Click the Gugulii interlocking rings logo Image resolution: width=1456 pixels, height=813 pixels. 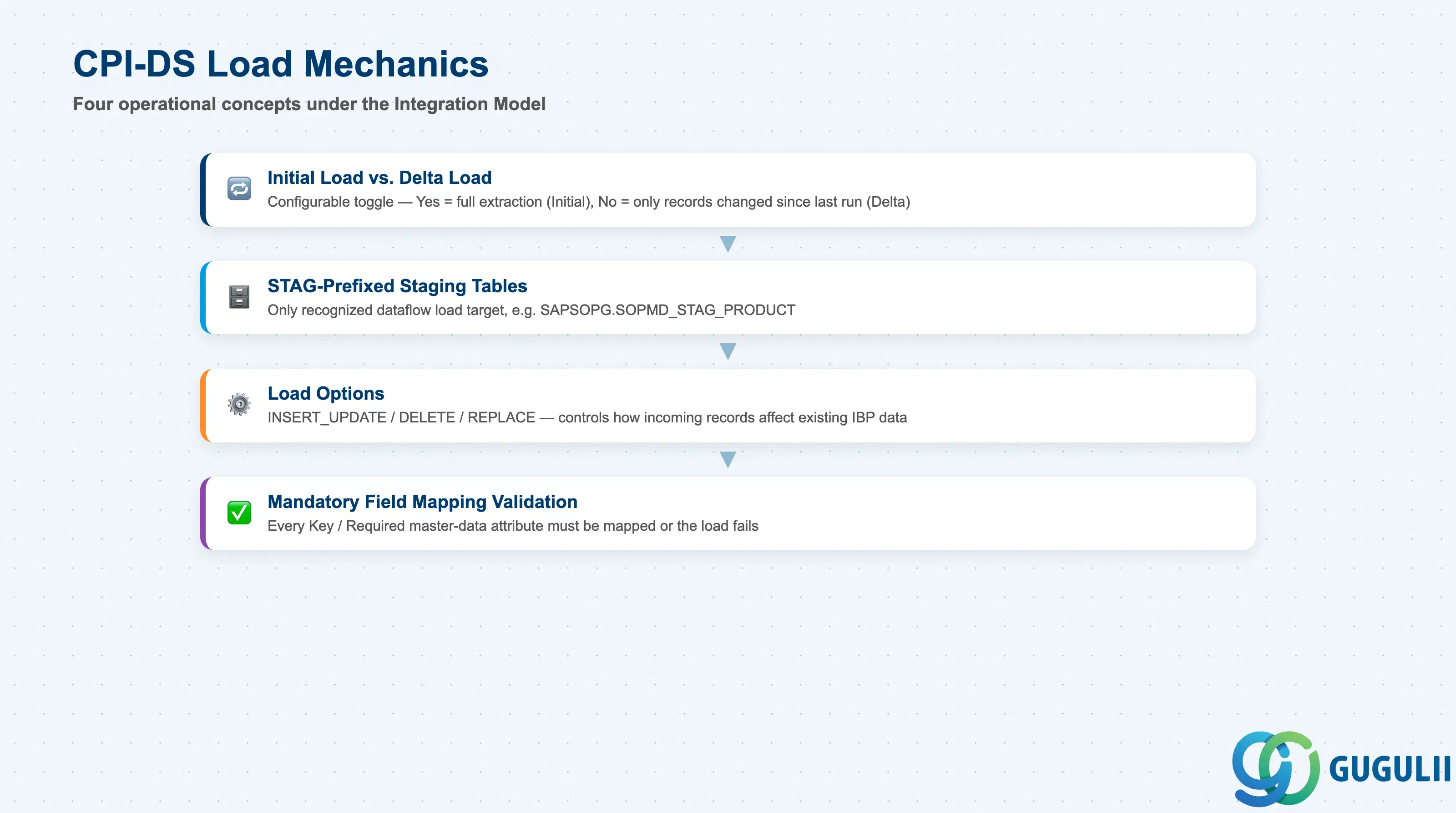click(1276, 768)
